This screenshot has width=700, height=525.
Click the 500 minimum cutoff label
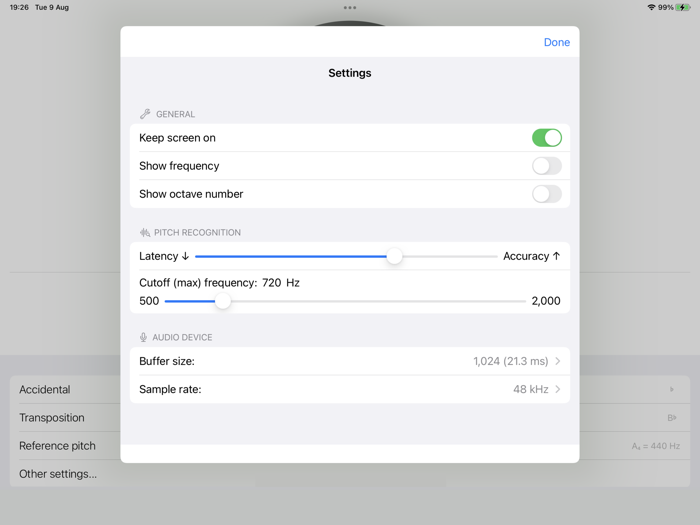[x=149, y=301]
